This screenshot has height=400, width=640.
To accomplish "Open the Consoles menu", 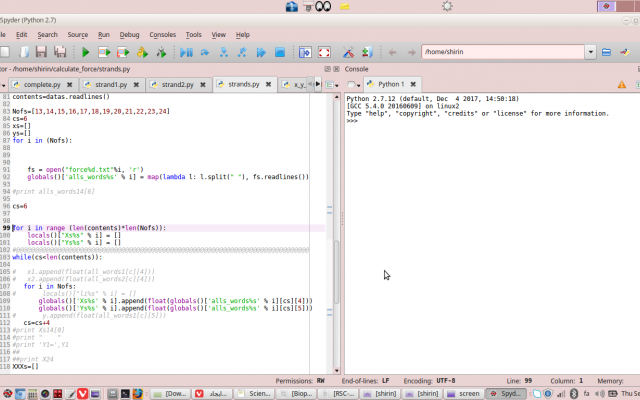I will click(x=162, y=35).
